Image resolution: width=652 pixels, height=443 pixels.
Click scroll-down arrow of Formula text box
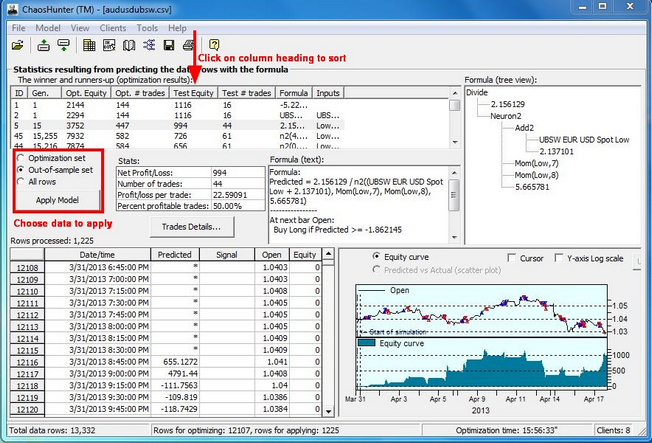pyautogui.click(x=454, y=237)
